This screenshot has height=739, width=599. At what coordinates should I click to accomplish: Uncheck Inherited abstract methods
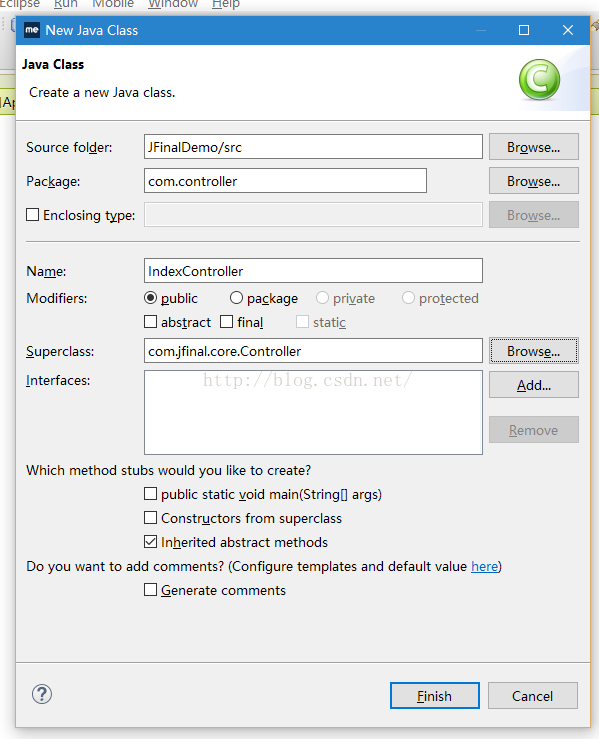pyautogui.click(x=150, y=542)
